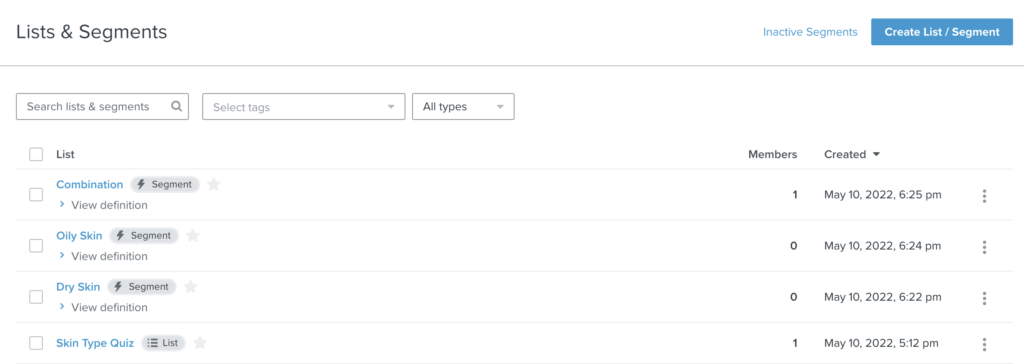The height and width of the screenshot is (364, 1024).
Task: Star the Oily Skin segment
Action: click(x=193, y=235)
